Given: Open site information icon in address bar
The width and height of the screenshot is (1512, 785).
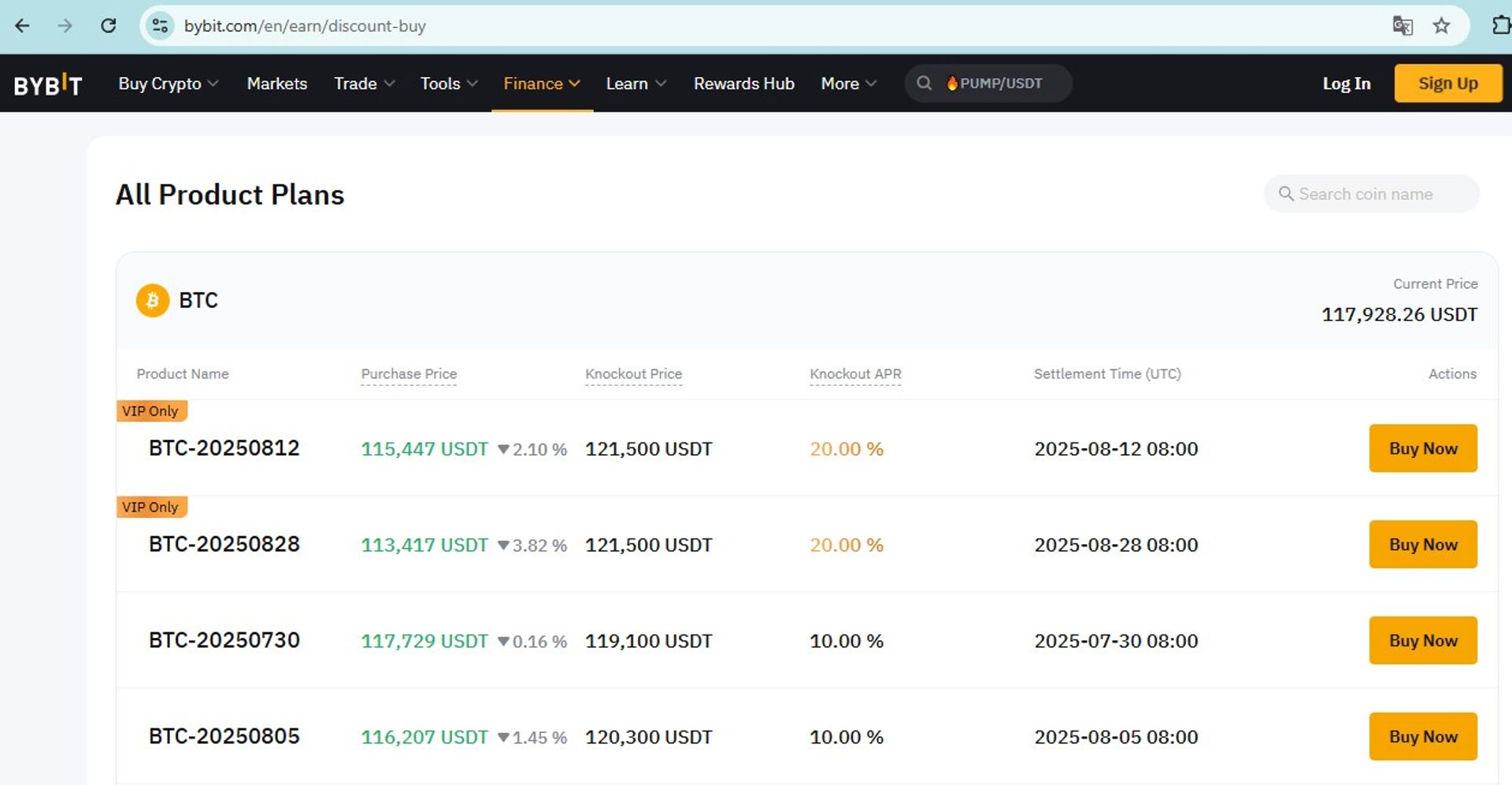Looking at the screenshot, I should 160,26.
